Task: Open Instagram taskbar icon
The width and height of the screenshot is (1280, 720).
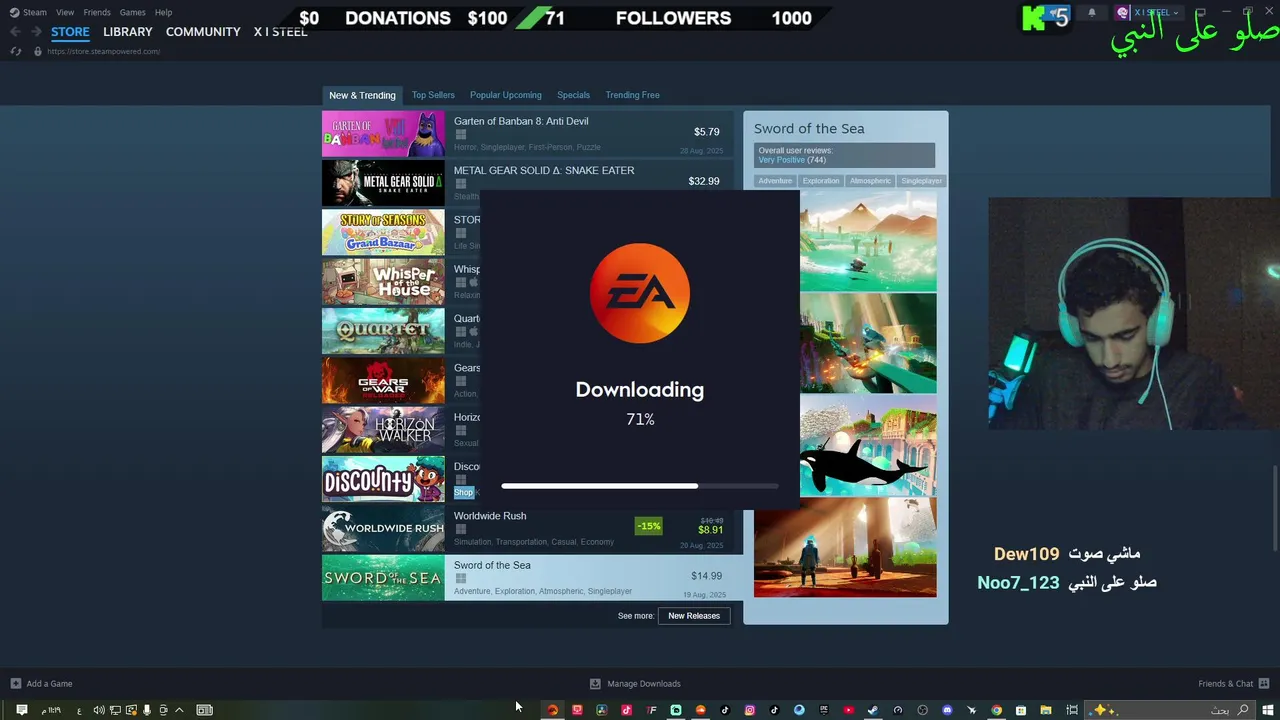Action: click(x=749, y=710)
